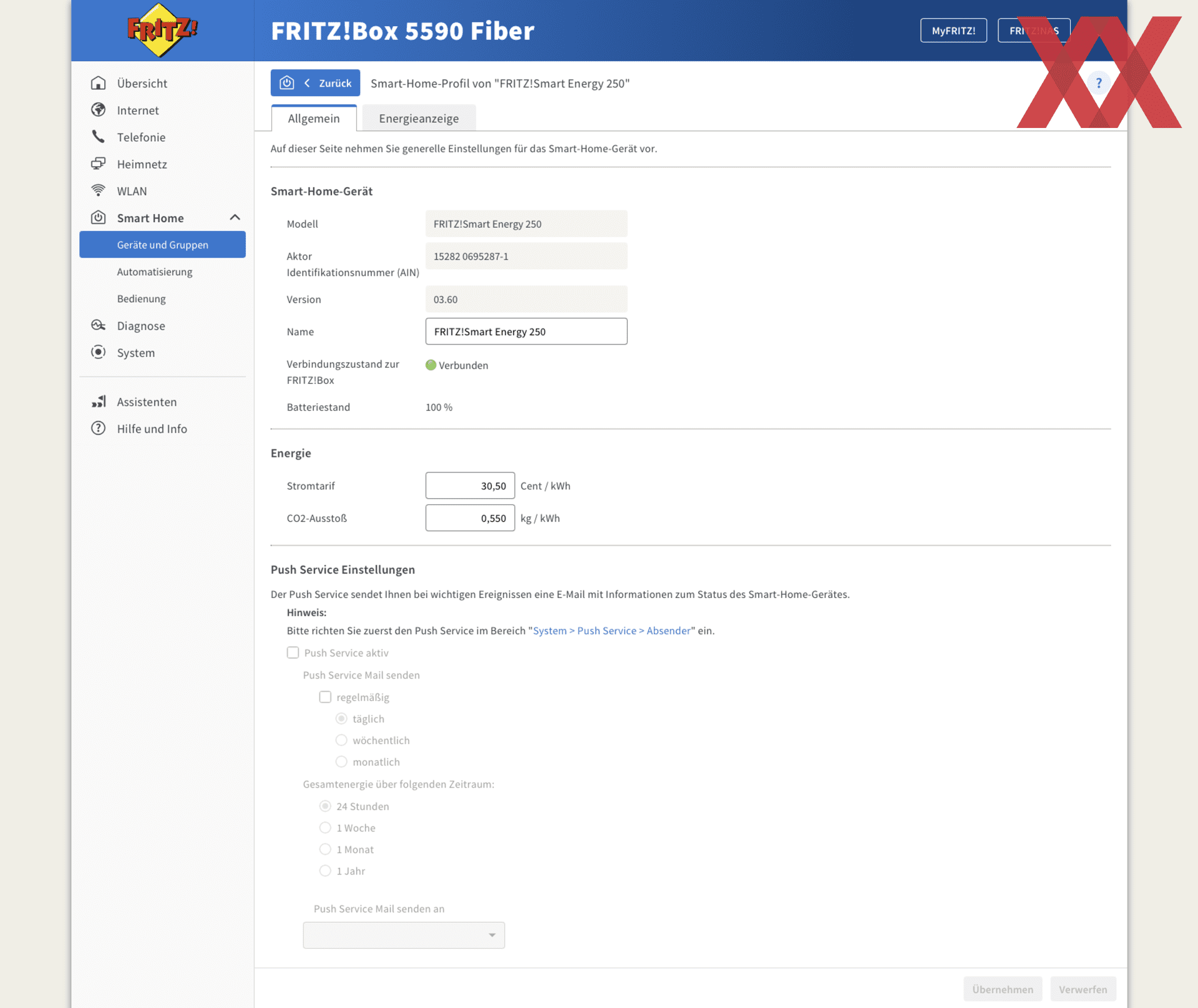The height and width of the screenshot is (1008, 1198).
Task: Click the WLAN wifi icon
Action: tap(98, 190)
